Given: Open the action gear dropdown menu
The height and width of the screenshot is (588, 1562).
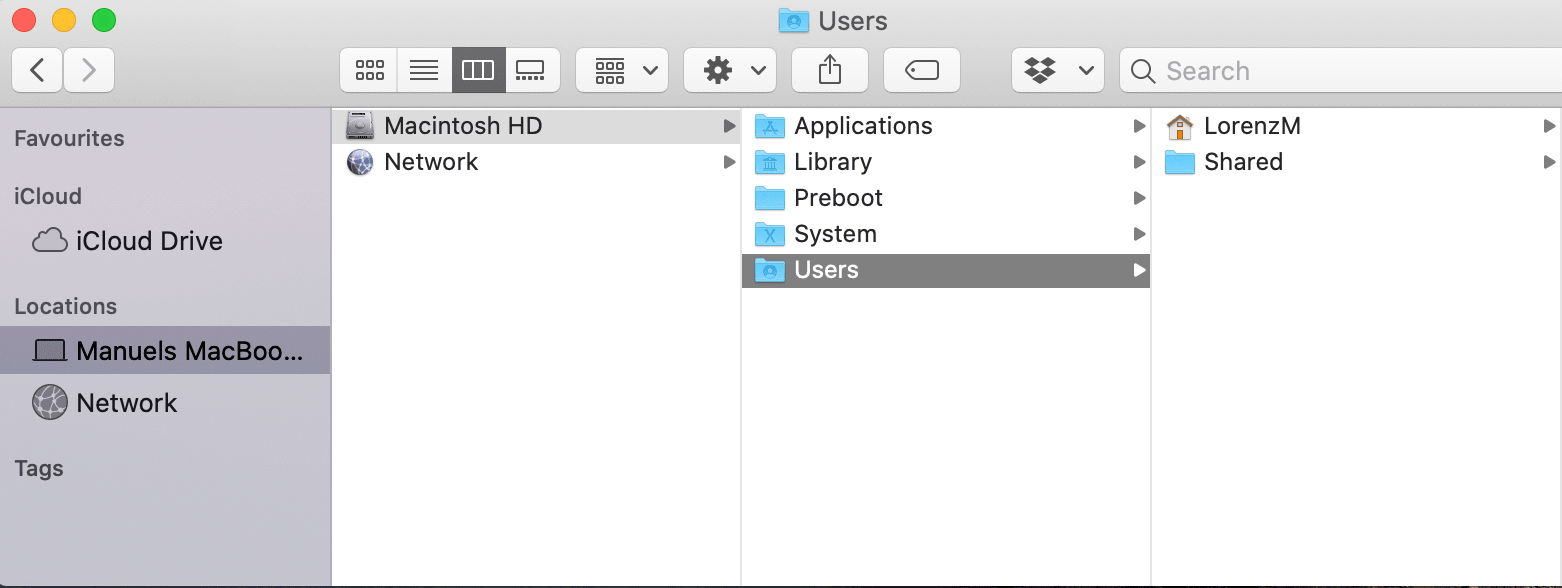Looking at the screenshot, I should (729, 70).
